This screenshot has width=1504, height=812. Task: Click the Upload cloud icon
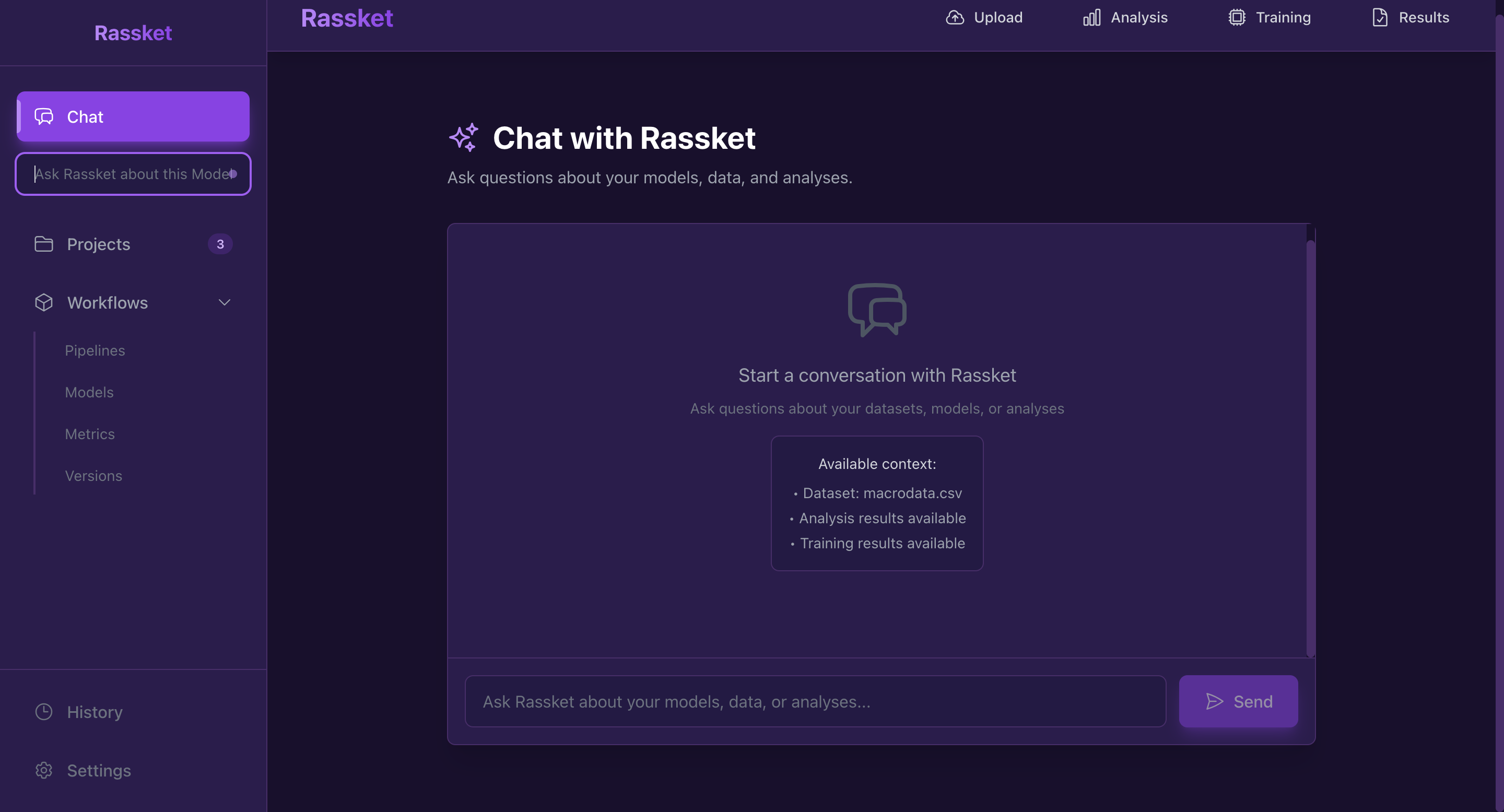coord(955,18)
